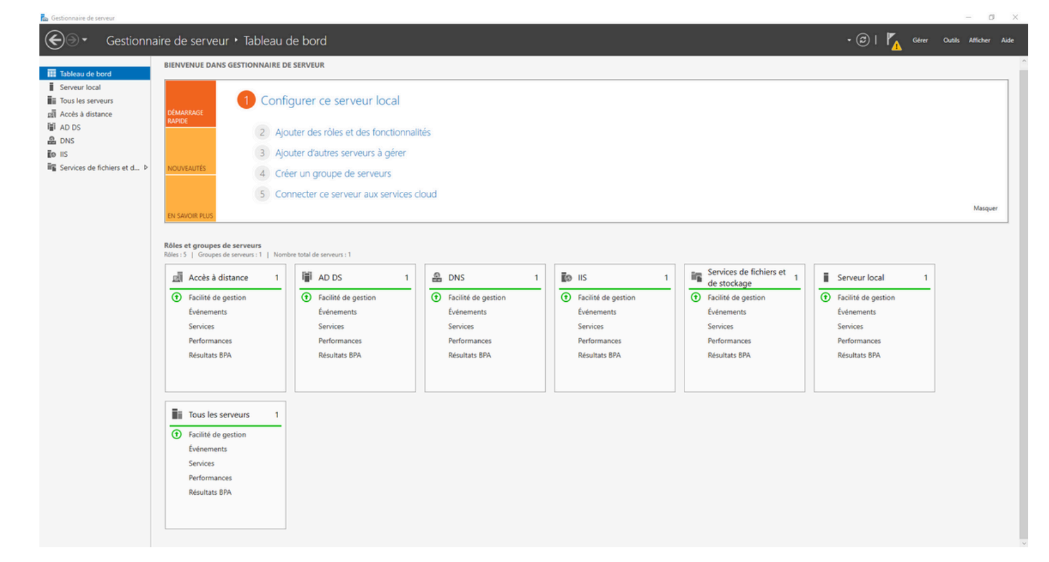The height and width of the screenshot is (562, 1049).
Task: Open the Outils menu
Action: (951, 40)
